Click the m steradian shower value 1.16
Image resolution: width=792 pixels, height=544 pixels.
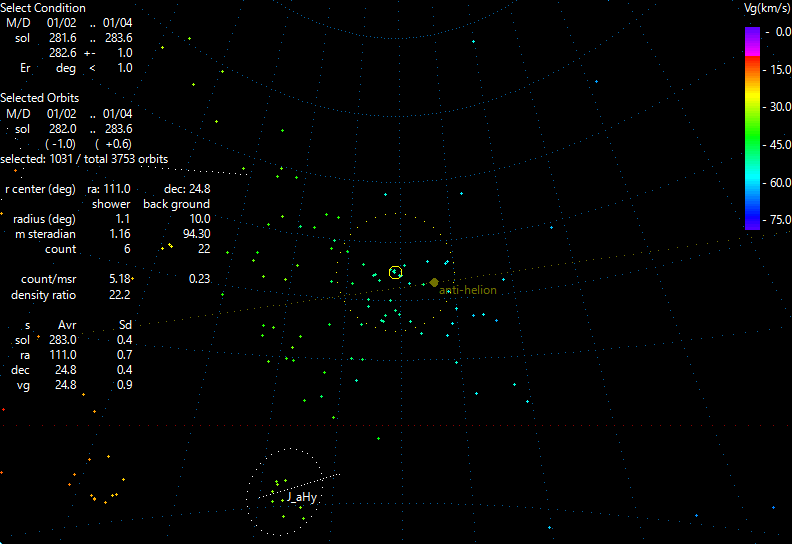120,234
